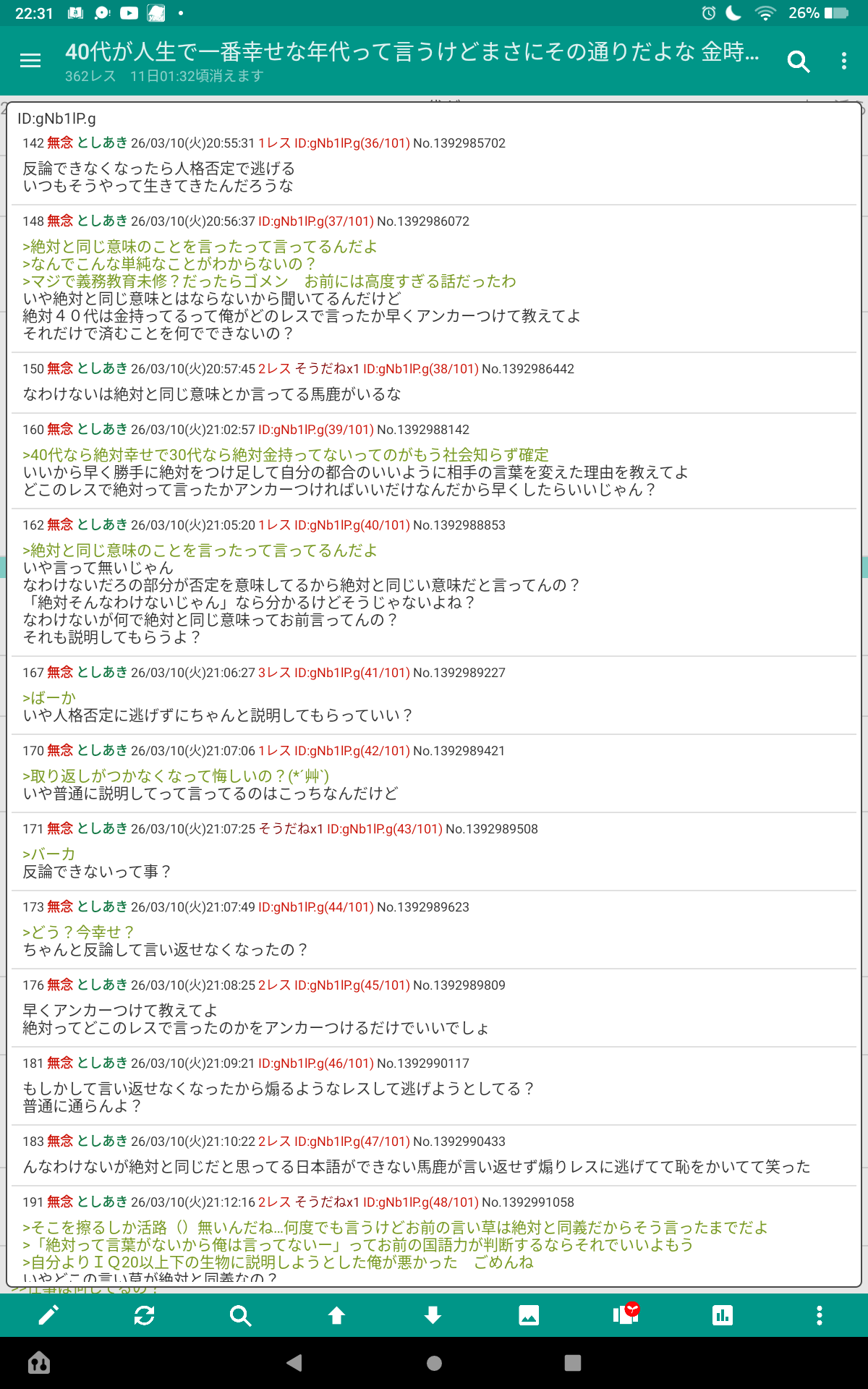This screenshot has width=868, height=1389.
Task: Tap the pencil icon to write a reply
Action: click(48, 1315)
